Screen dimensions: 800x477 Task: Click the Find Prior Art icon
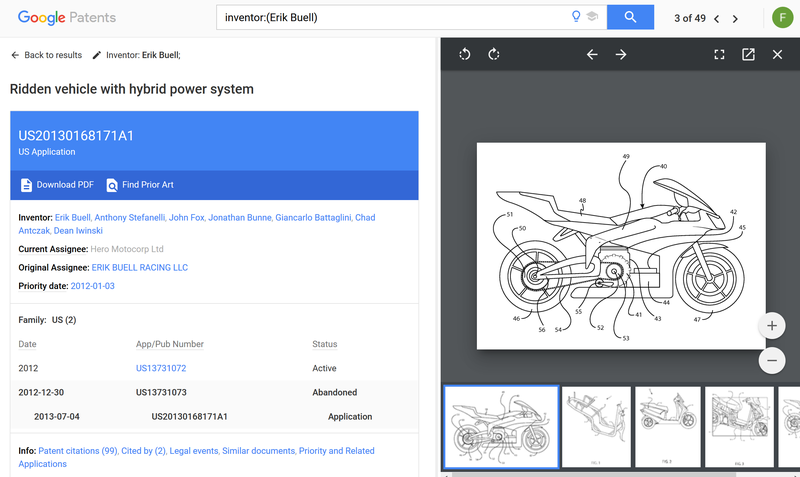click(112, 185)
